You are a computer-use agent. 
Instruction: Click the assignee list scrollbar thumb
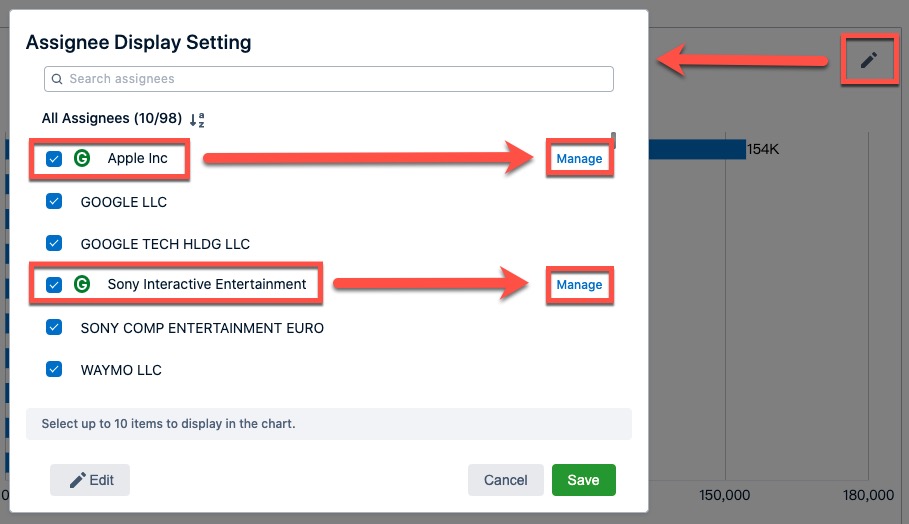614,139
